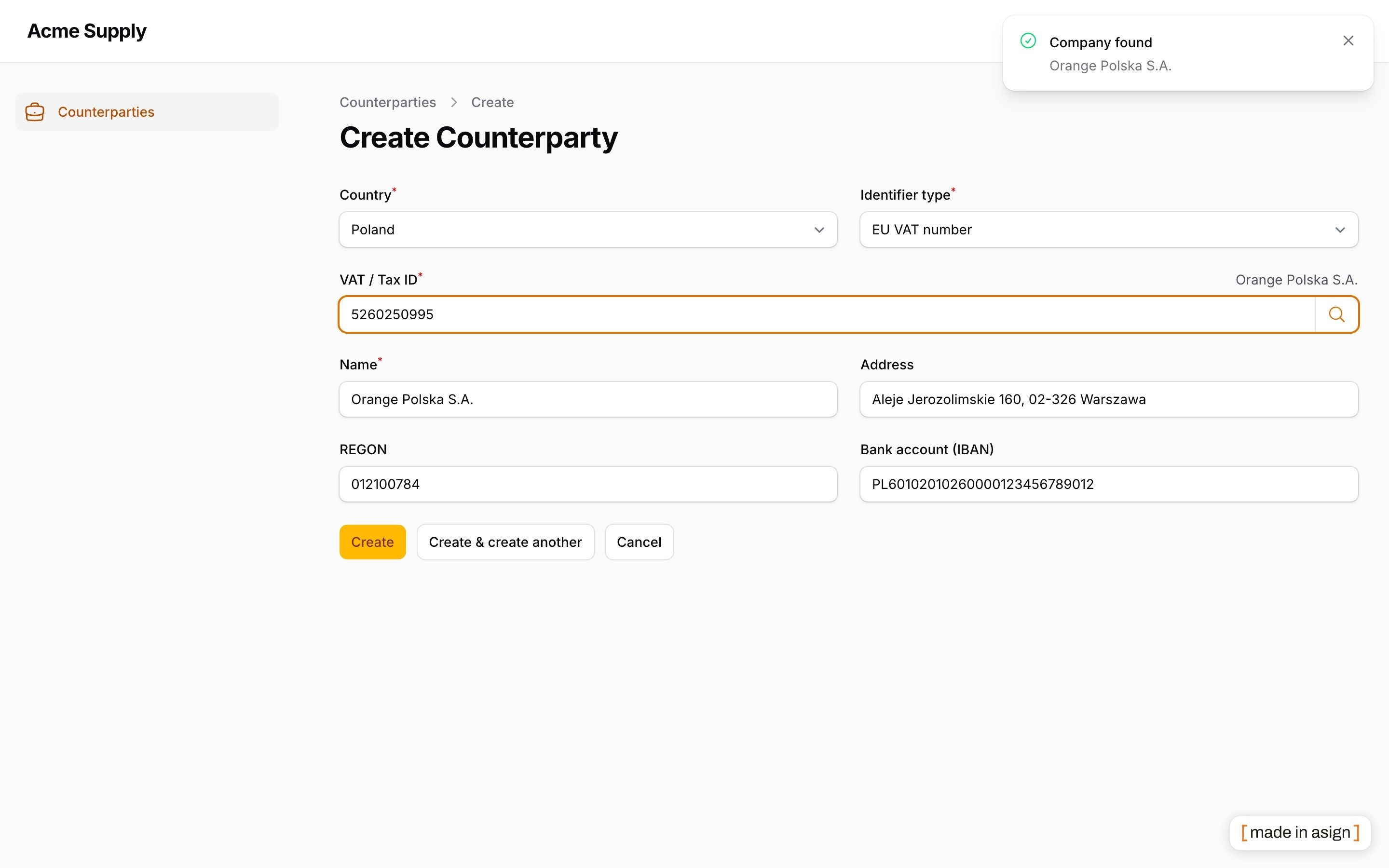Viewport: 1389px width, 868px height.
Task: Click the Bank account IBAN field
Action: (1109, 485)
